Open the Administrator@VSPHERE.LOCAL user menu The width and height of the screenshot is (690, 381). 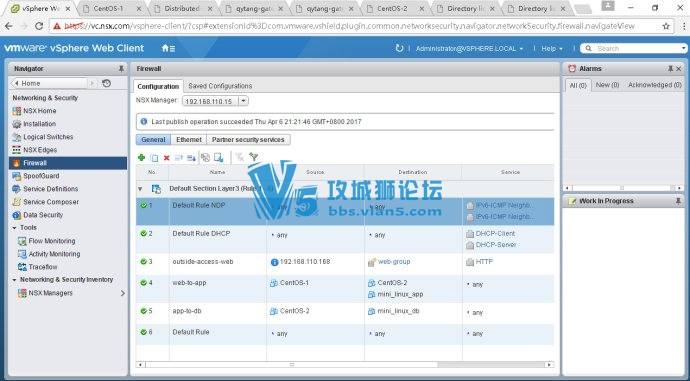pyautogui.click(x=470, y=48)
